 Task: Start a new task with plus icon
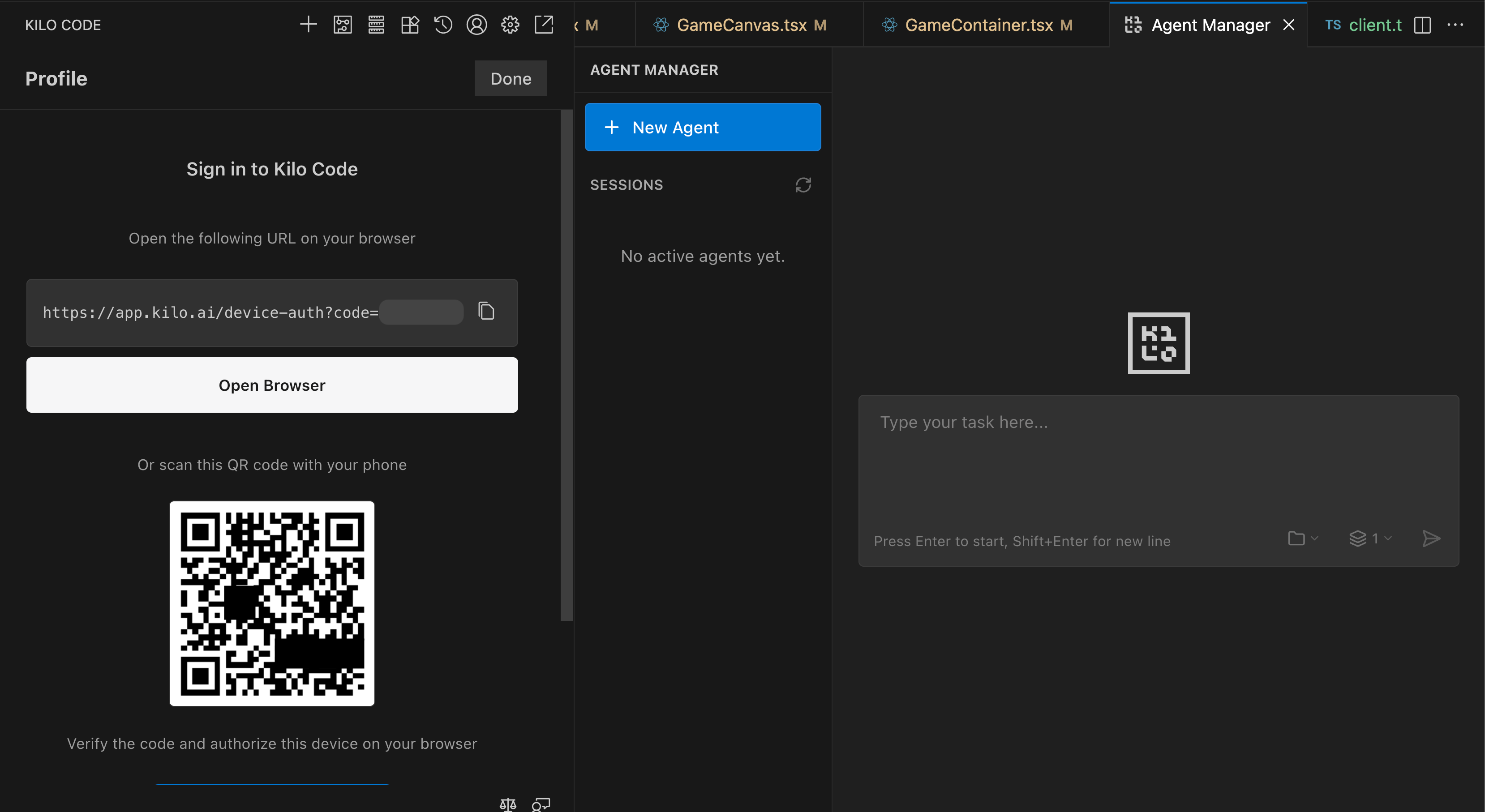pyautogui.click(x=309, y=25)
